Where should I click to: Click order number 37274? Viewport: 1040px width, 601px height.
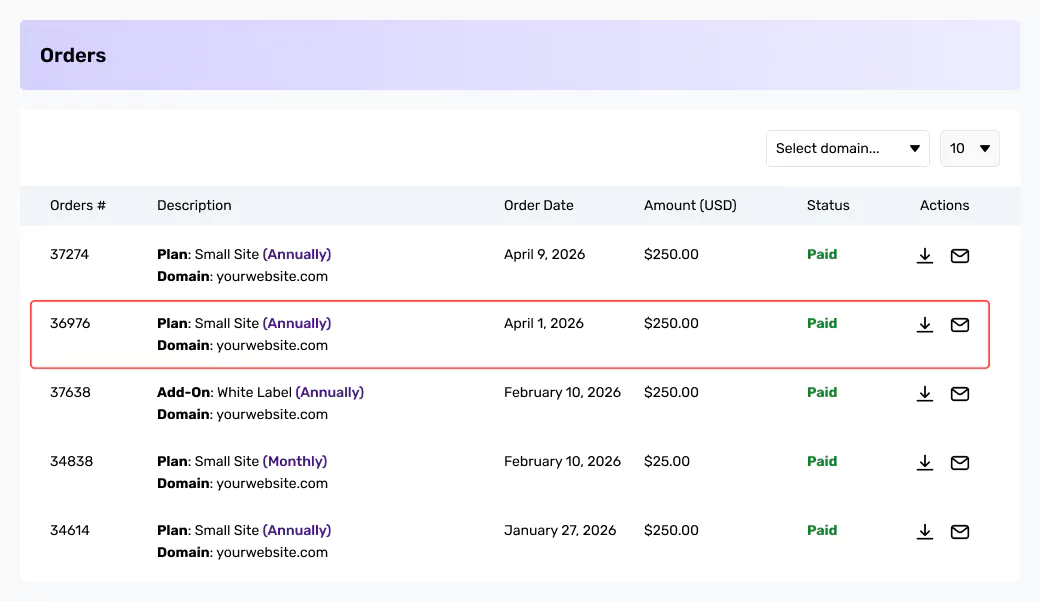pos(69,255)
